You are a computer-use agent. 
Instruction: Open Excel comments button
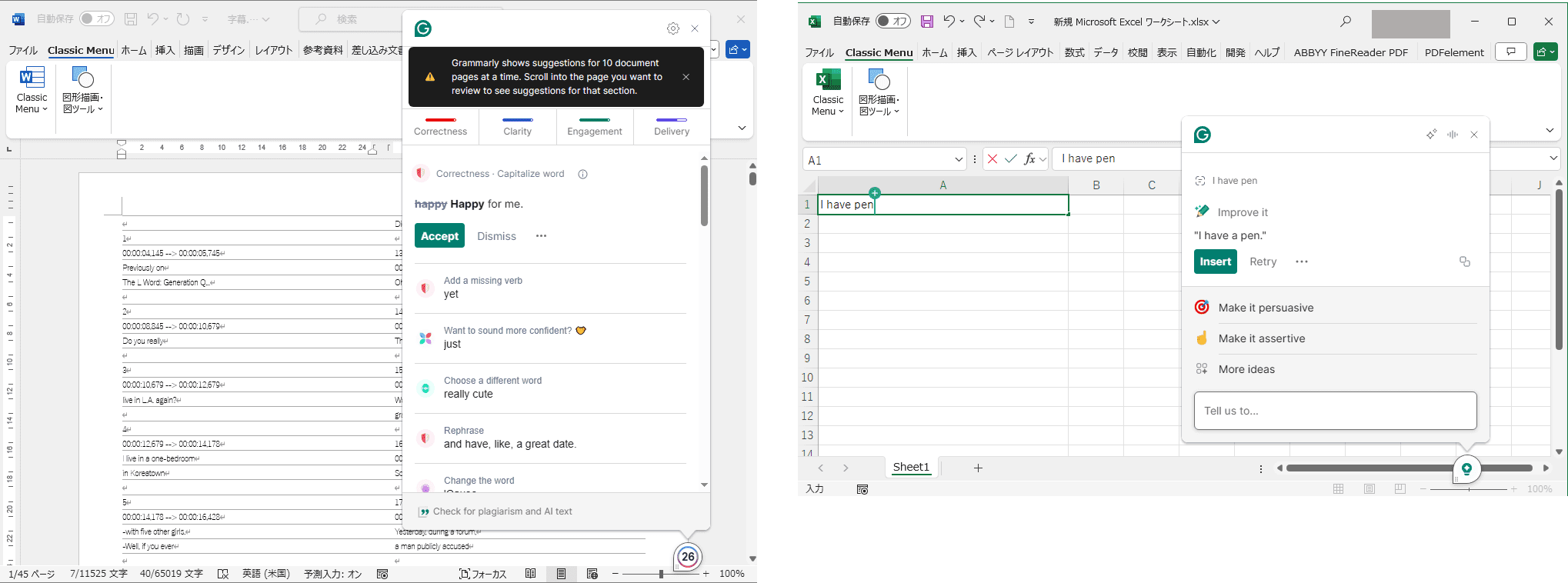click(1511, 52)
